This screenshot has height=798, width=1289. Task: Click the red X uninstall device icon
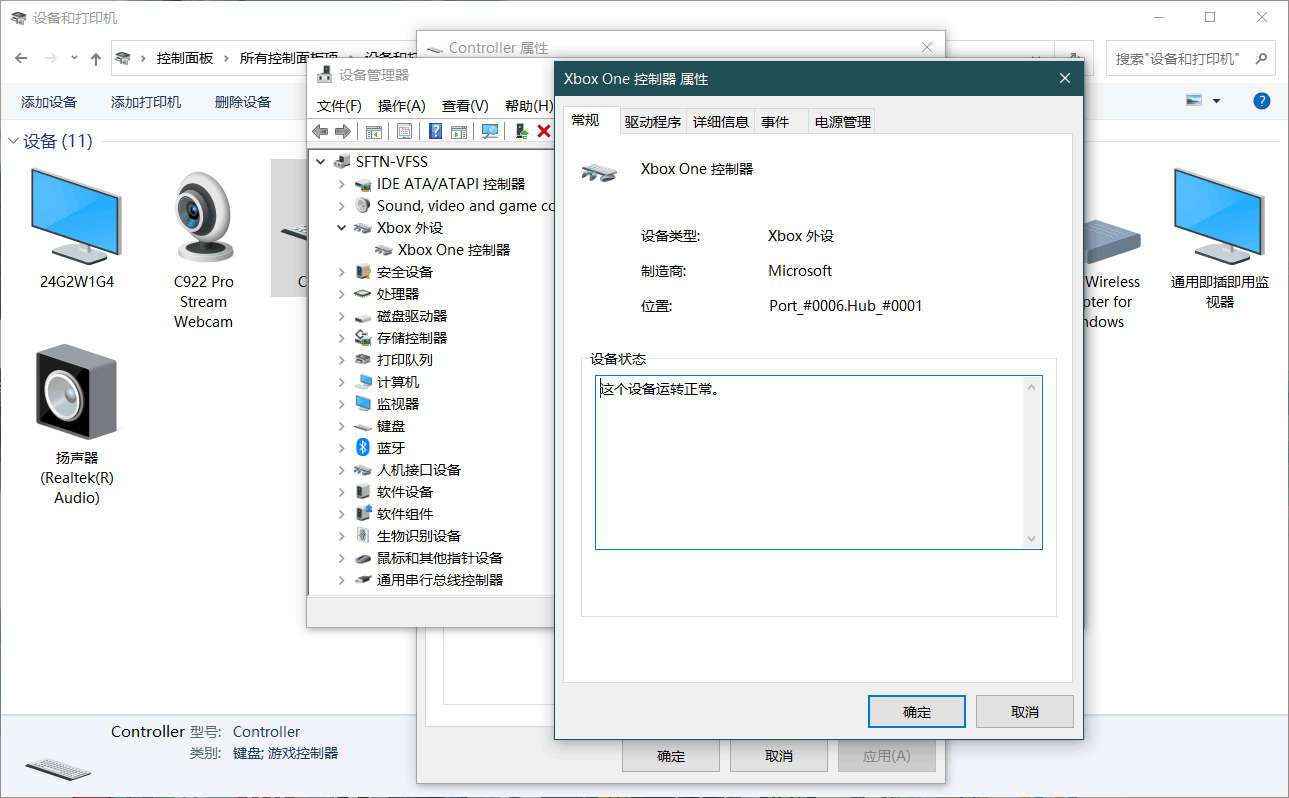[544, 131]
